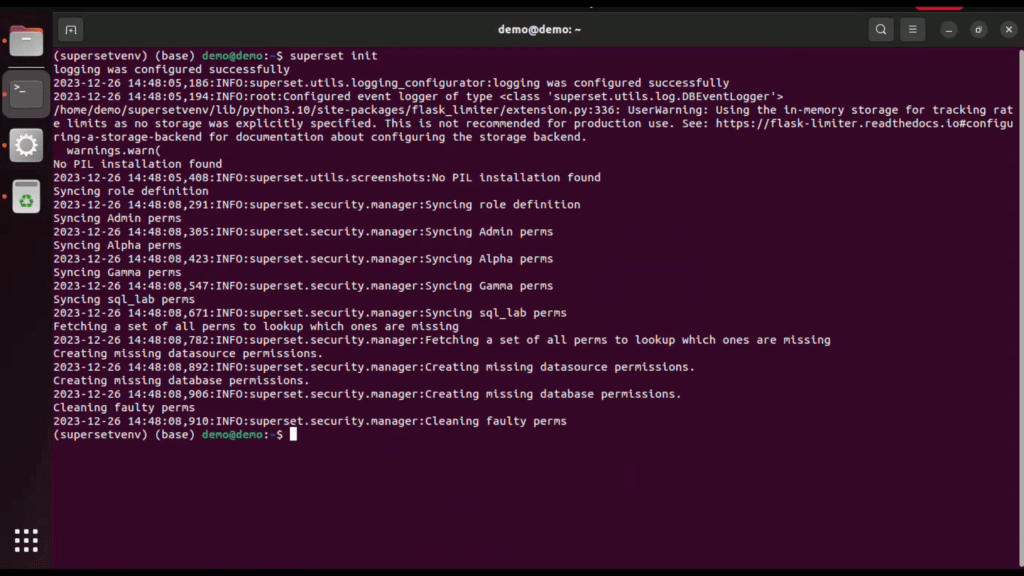Click the 'Cleaning faulty perms' plain line
Screen dimensions: 1024x576
coord(123,408)
